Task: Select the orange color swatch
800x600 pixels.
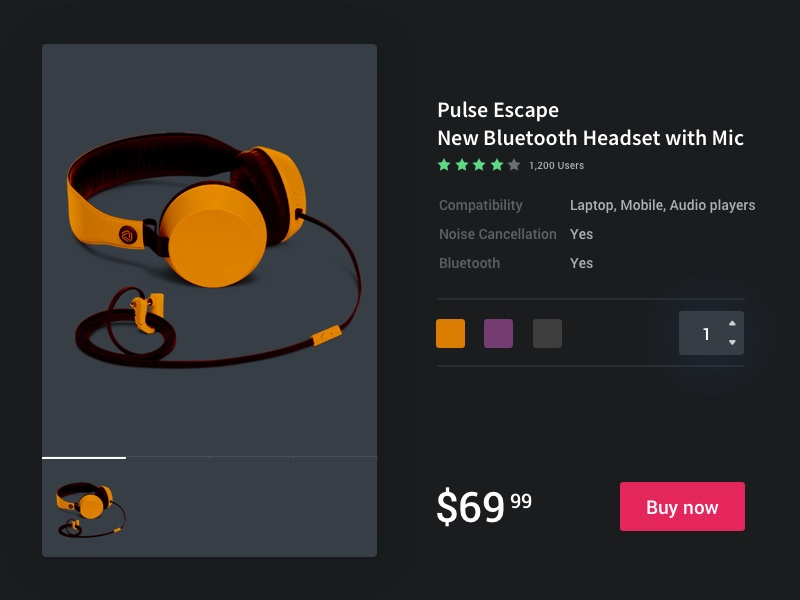Action: click(x=451, y=334)
